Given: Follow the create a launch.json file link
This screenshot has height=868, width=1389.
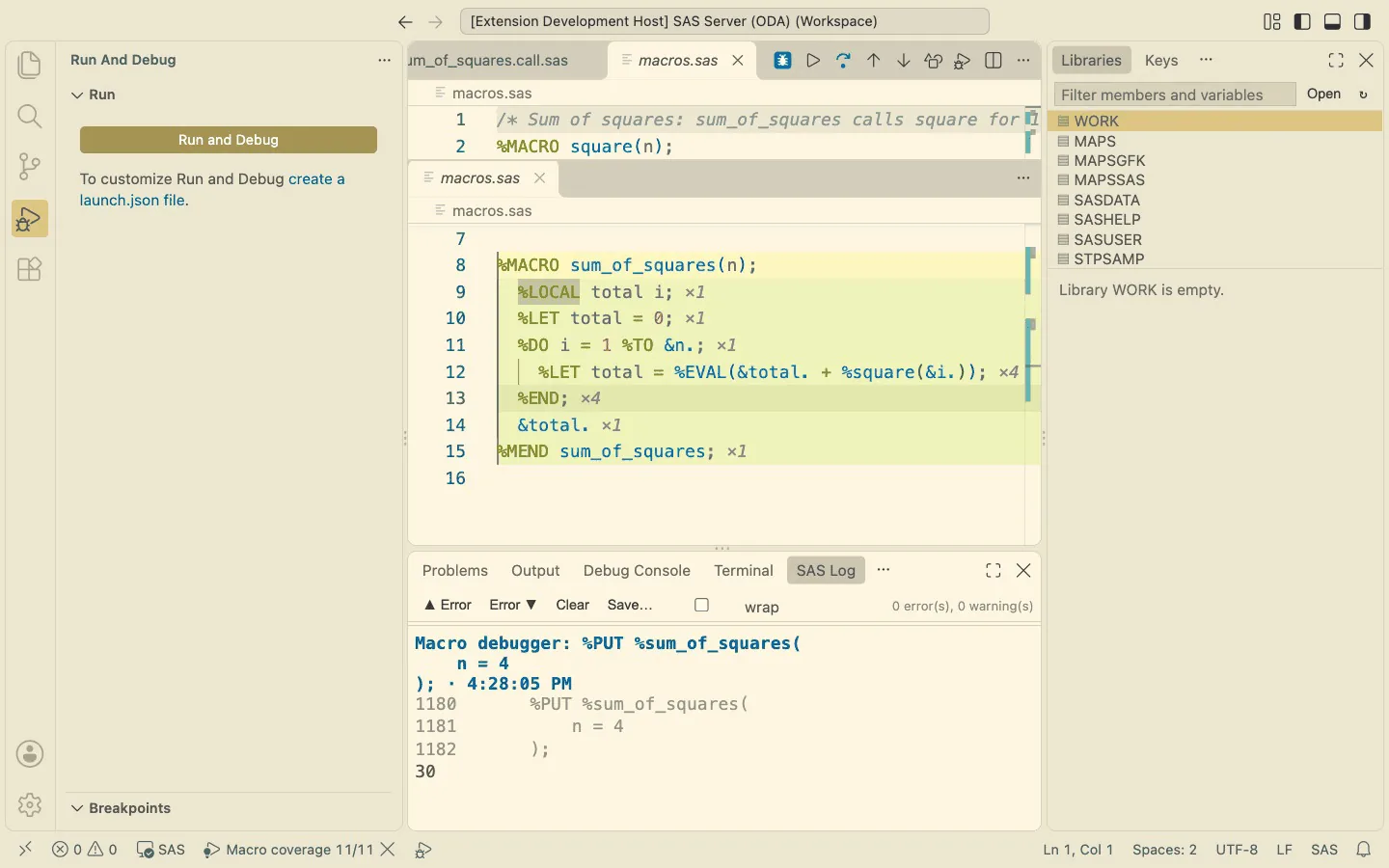Looking at the screenshot, I should [x=212, y=190].
